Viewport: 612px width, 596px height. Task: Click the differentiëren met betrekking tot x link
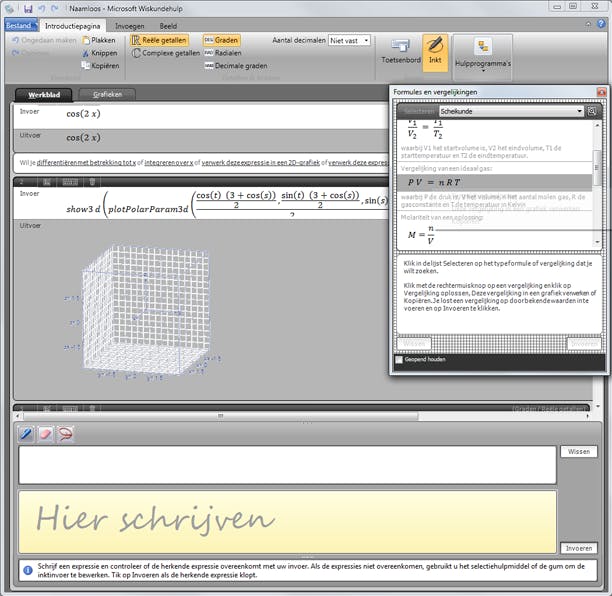tap(86, 163)
